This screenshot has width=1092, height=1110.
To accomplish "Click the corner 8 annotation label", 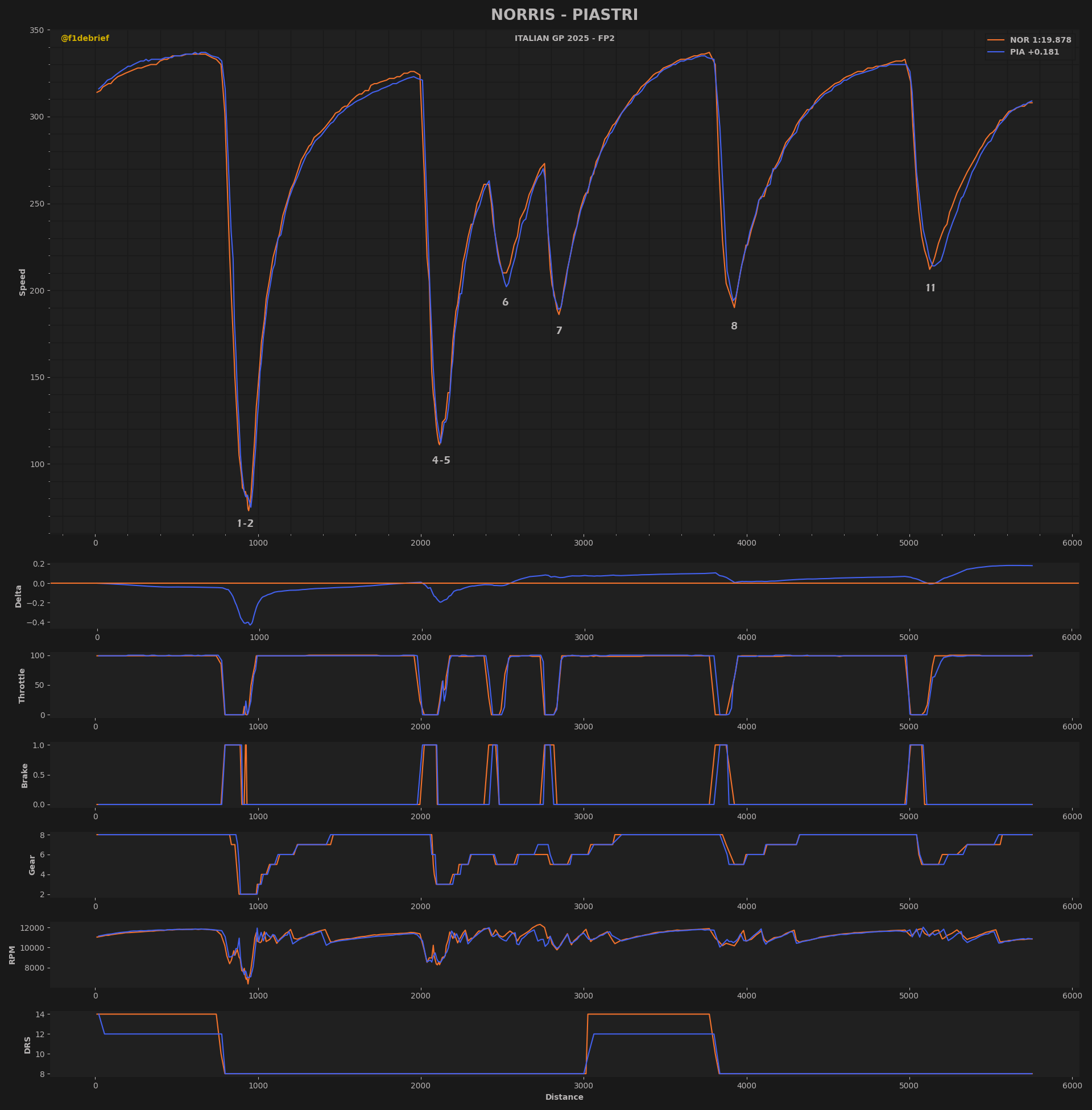I will [734, 326].
